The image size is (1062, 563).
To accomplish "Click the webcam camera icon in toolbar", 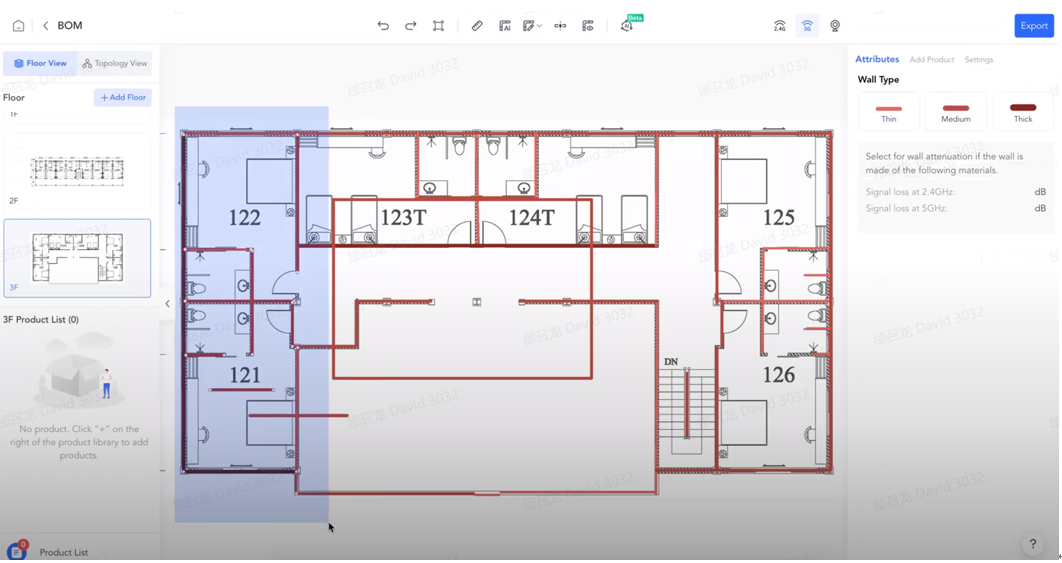I will (x=835, y=26).
